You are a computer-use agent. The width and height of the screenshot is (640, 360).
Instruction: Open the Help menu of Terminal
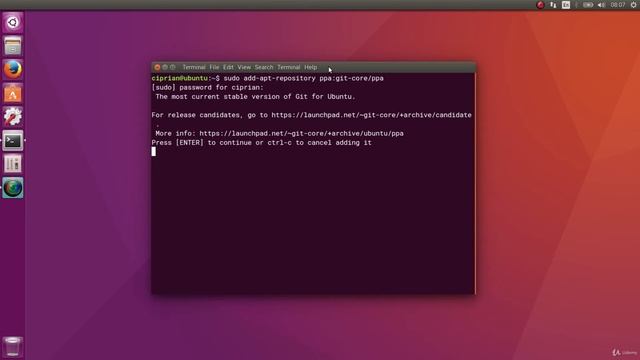click(x=311, y=67)
